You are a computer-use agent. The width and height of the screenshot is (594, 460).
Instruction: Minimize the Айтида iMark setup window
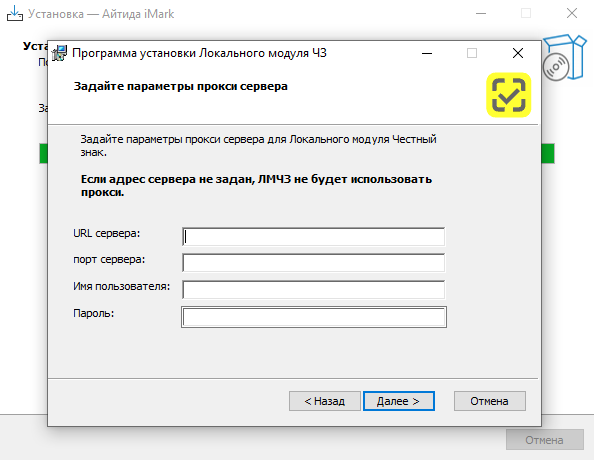point(481,13)
